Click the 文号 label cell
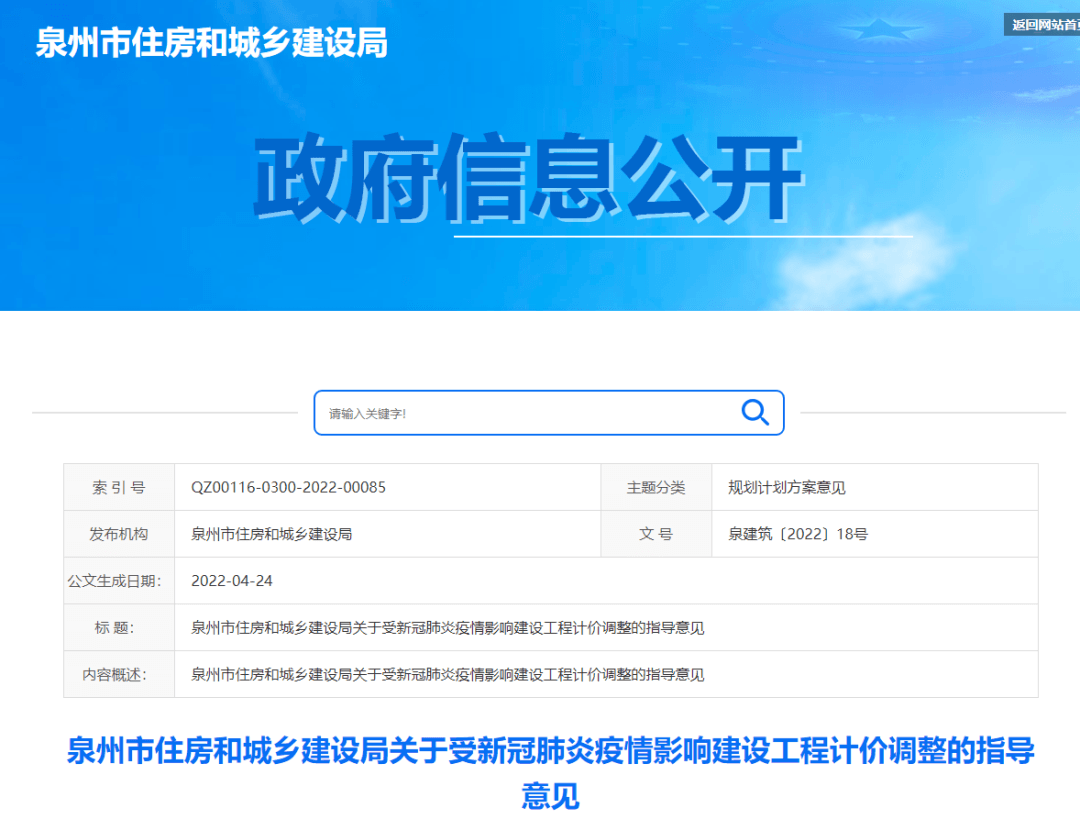This screenshot has height=819, width=1080. coord(655,534)
